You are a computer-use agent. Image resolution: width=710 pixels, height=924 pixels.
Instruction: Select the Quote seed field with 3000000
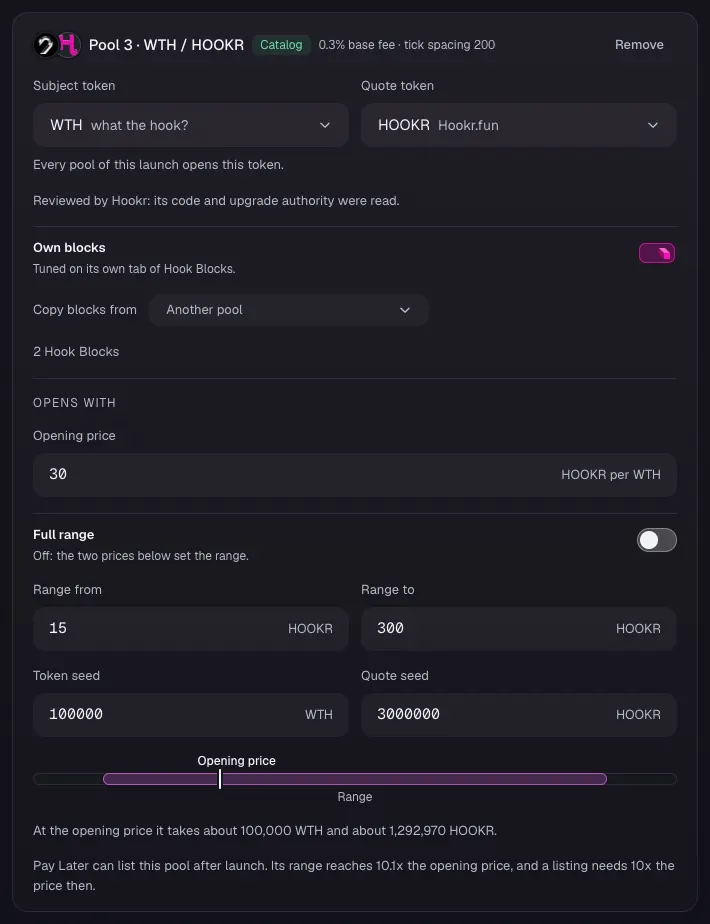[519, 714]
